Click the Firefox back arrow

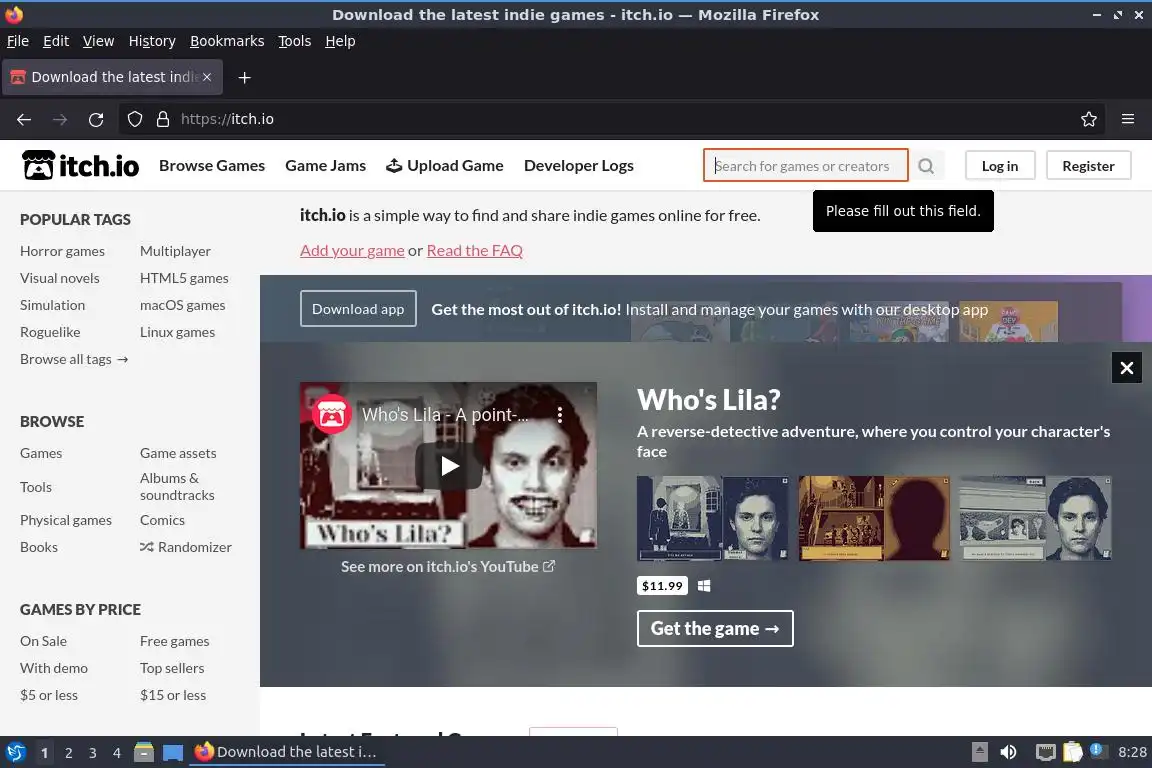point(24,119)
